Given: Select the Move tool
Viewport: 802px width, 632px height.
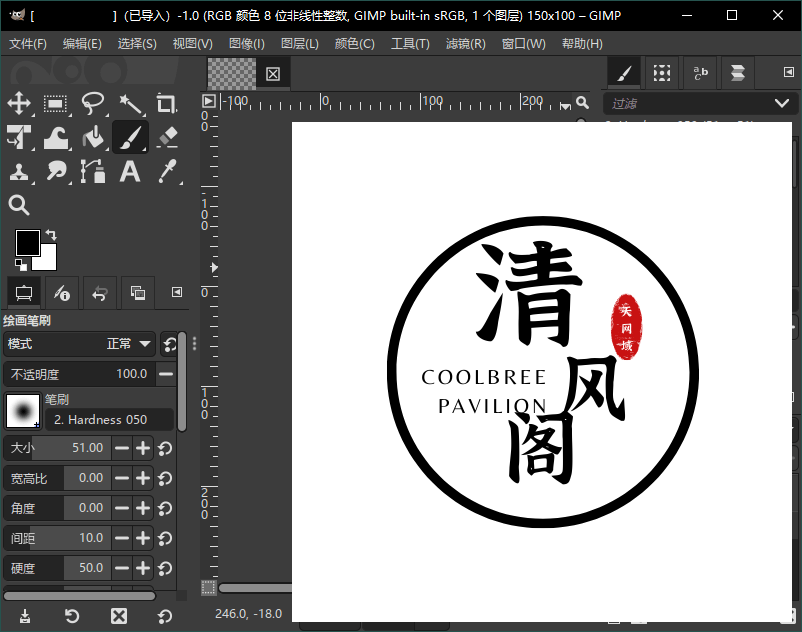Looking at the screenshot, I should point(19,104).
